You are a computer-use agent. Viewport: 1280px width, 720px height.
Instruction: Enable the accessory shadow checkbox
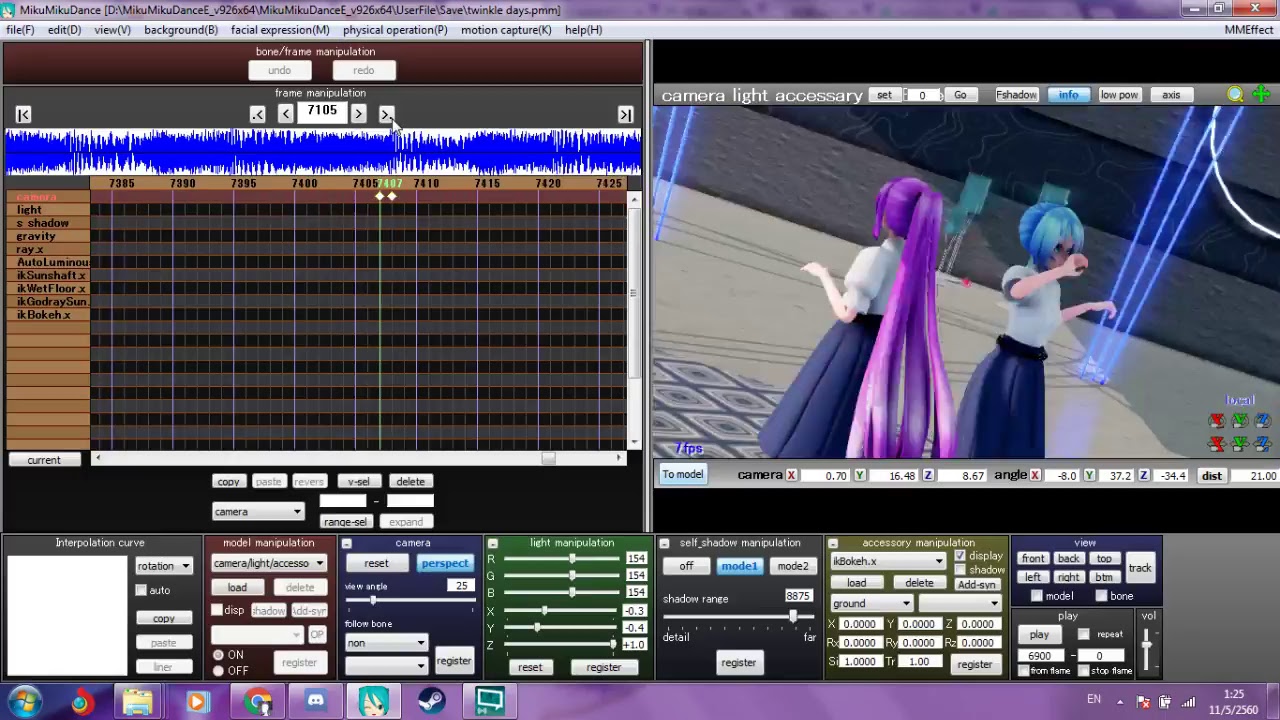click(960, 570)
